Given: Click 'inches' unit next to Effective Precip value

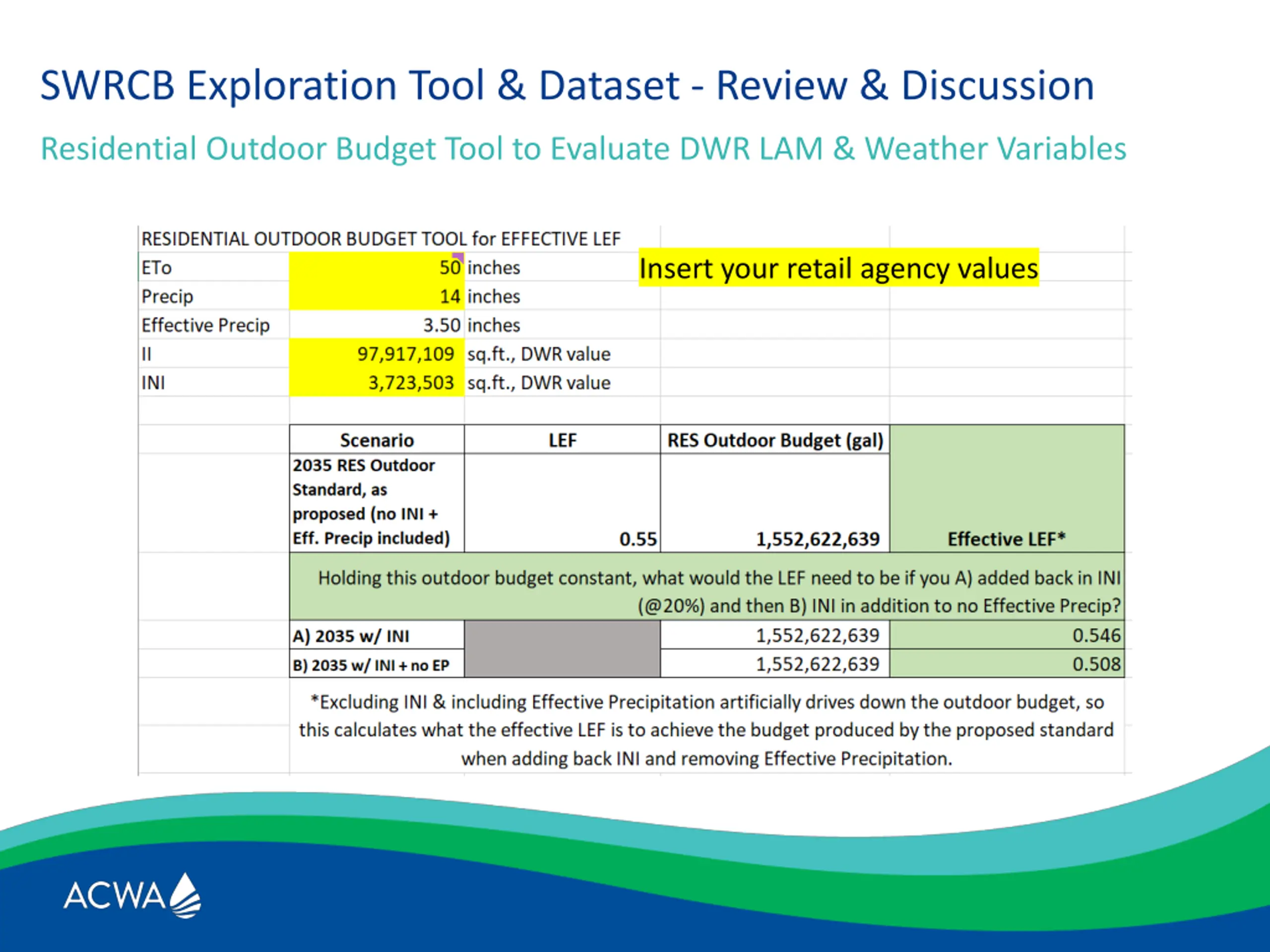Looking at the screenshot, I should click(494, 325).
